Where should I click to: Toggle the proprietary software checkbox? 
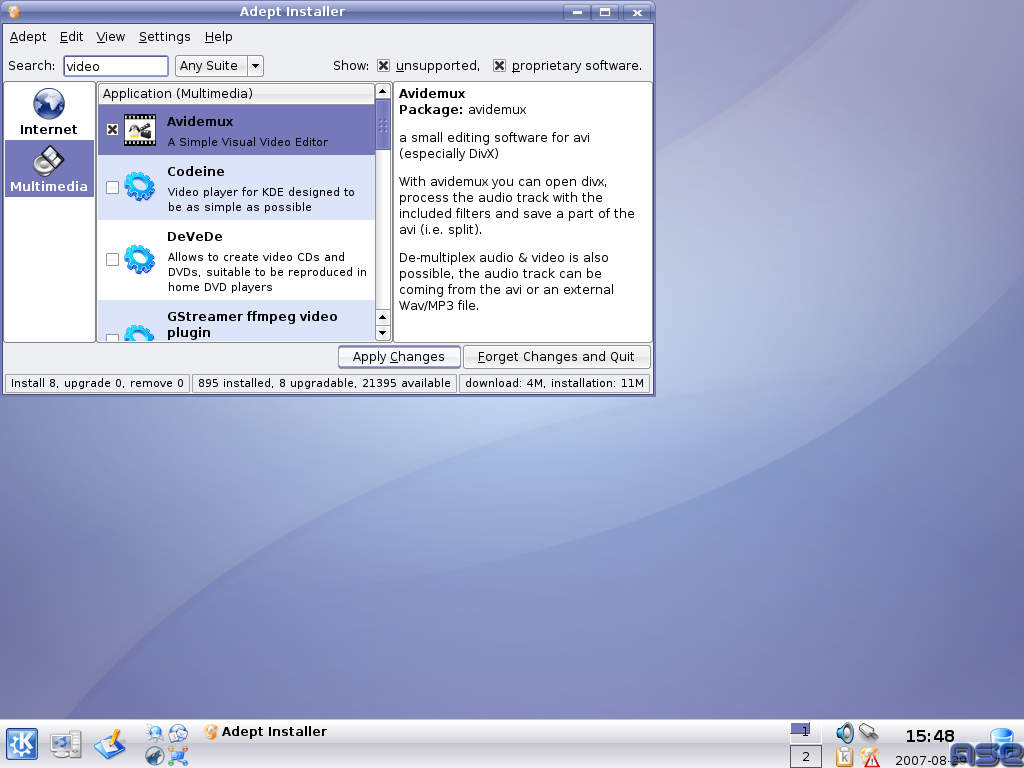pyautogui.click(x=500, y=65)
